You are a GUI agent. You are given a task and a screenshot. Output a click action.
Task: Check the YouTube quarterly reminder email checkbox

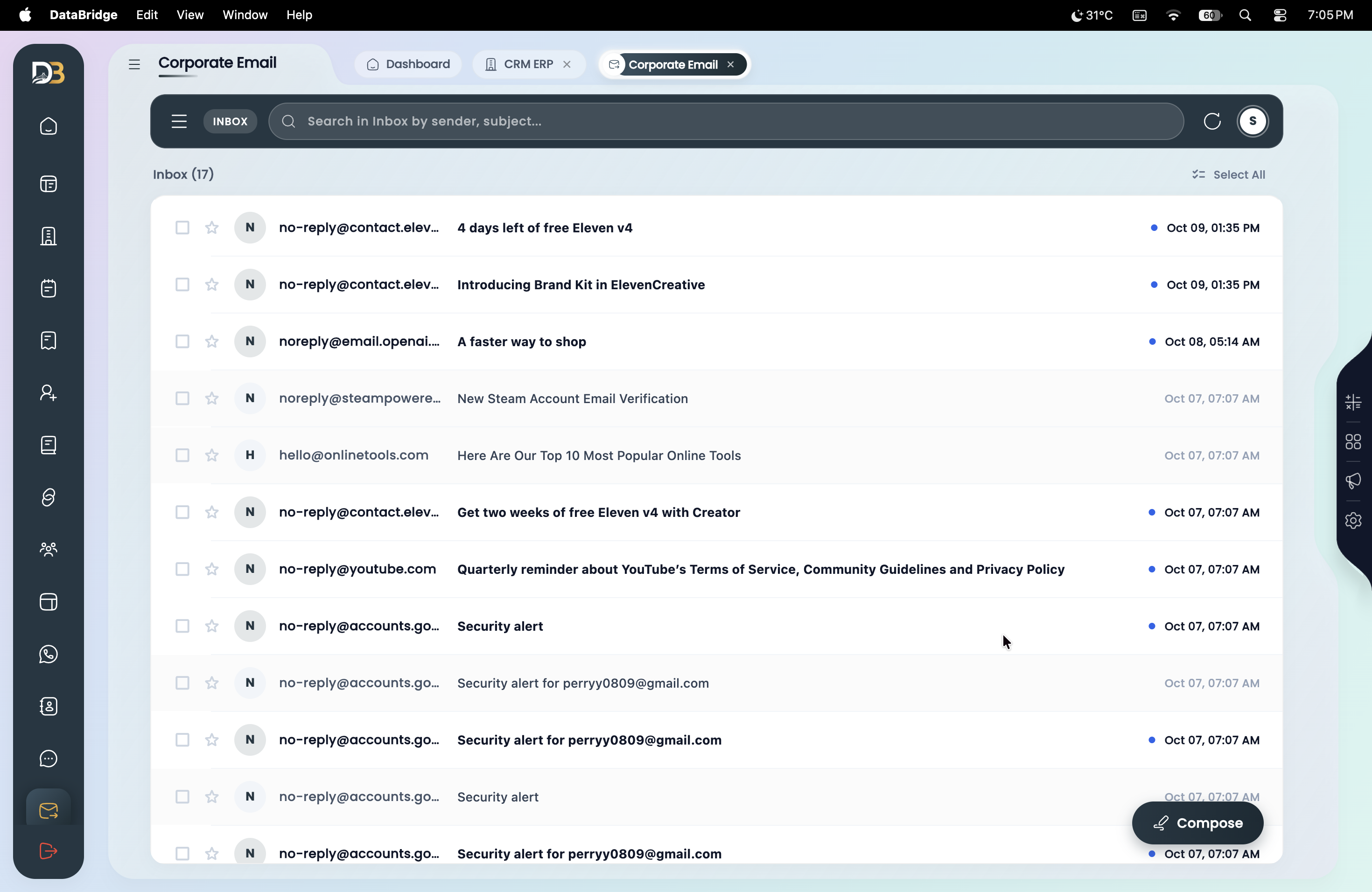[x=182, y=569]
